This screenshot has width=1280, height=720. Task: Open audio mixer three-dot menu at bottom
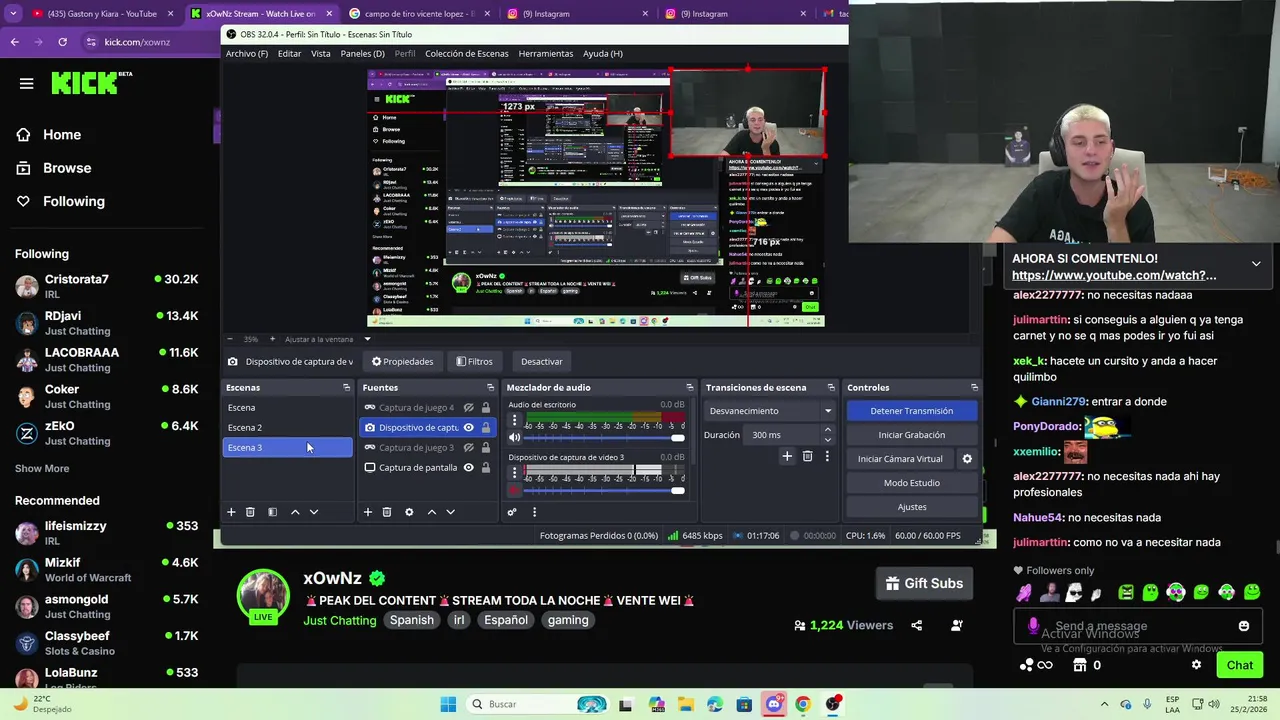click(x=534, y=512)
